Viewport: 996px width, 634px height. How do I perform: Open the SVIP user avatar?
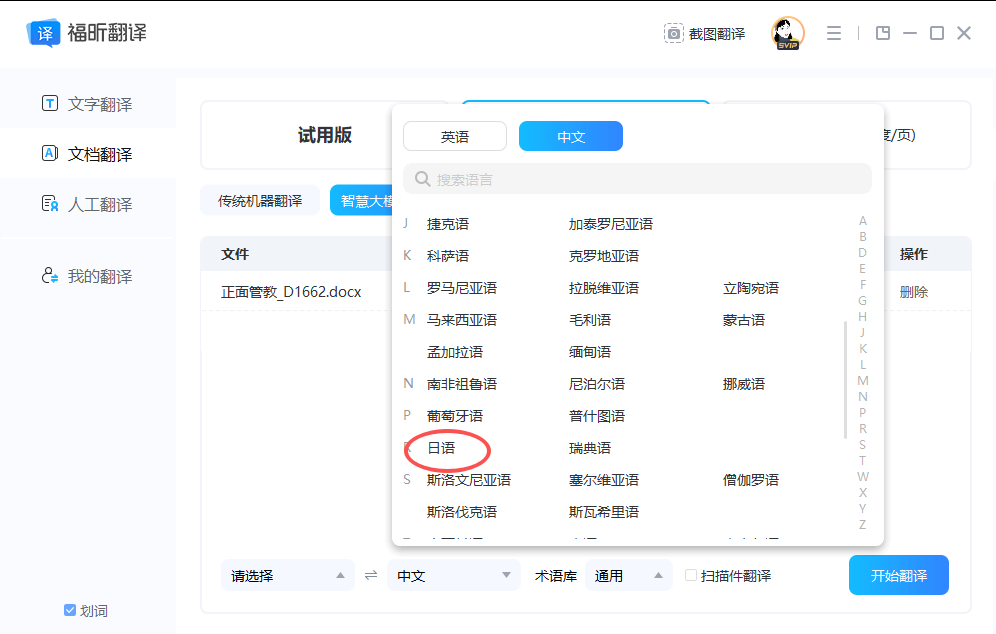[x=788, y=33]
